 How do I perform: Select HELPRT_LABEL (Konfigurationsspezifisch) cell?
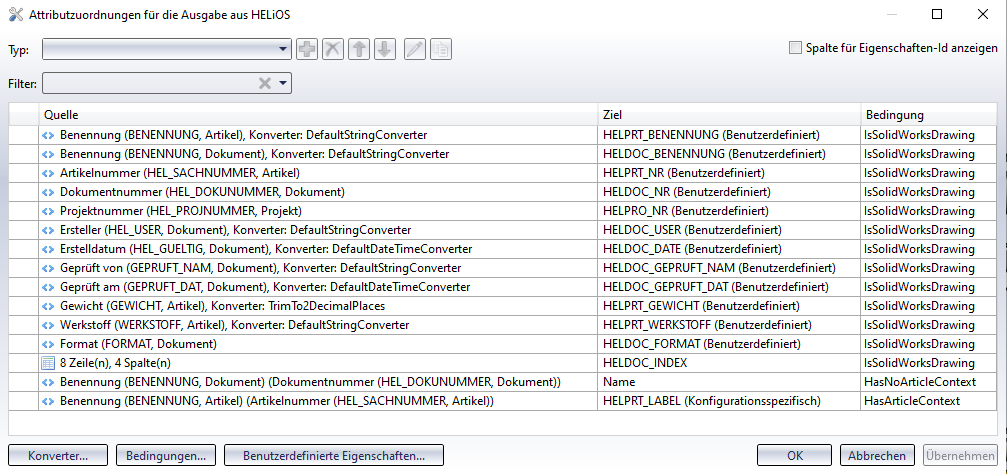730,401
